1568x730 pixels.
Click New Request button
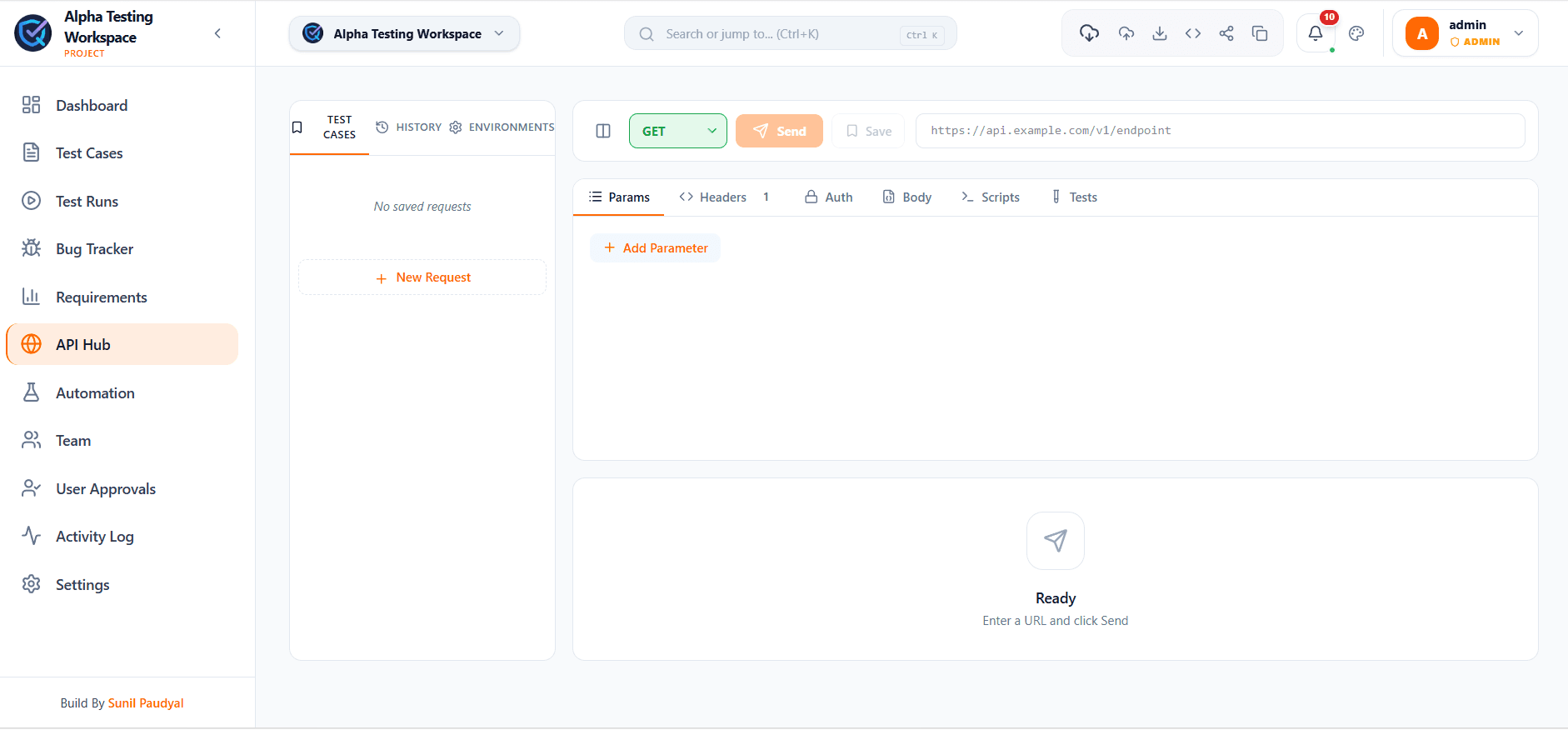tap(422, 277)
